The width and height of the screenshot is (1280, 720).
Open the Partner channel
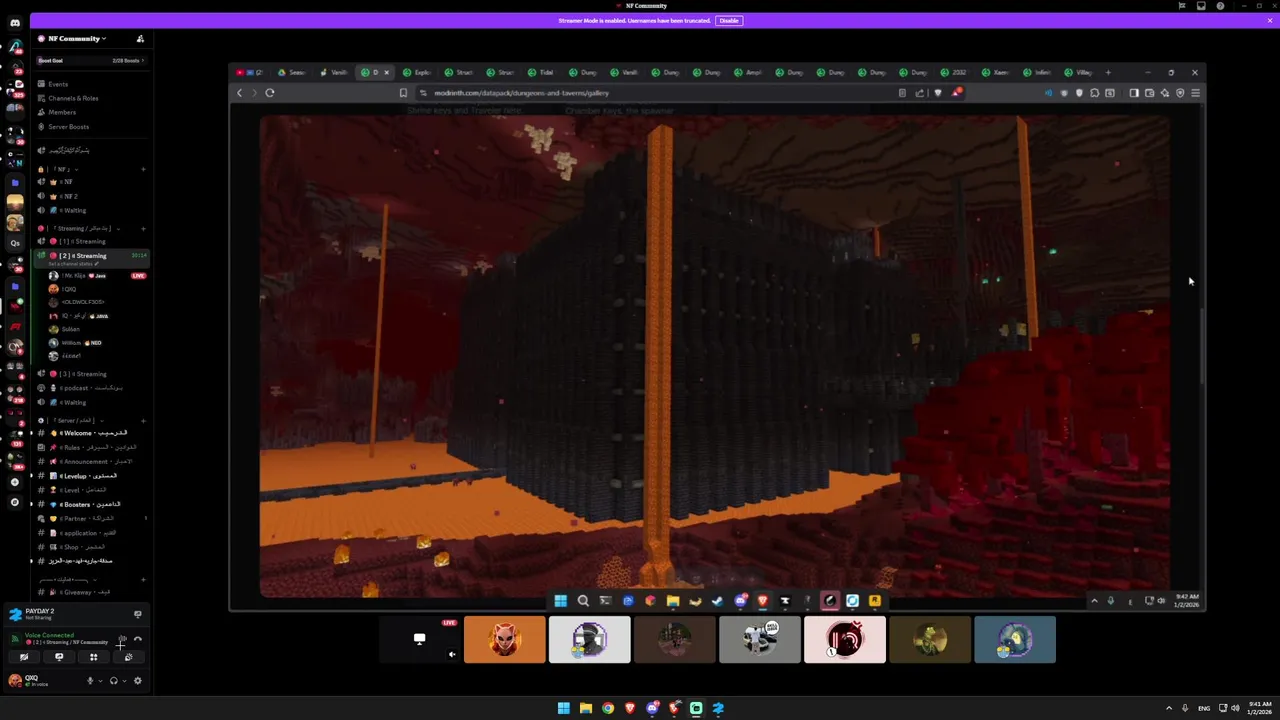pyautogui.click(x=91, y=518)
